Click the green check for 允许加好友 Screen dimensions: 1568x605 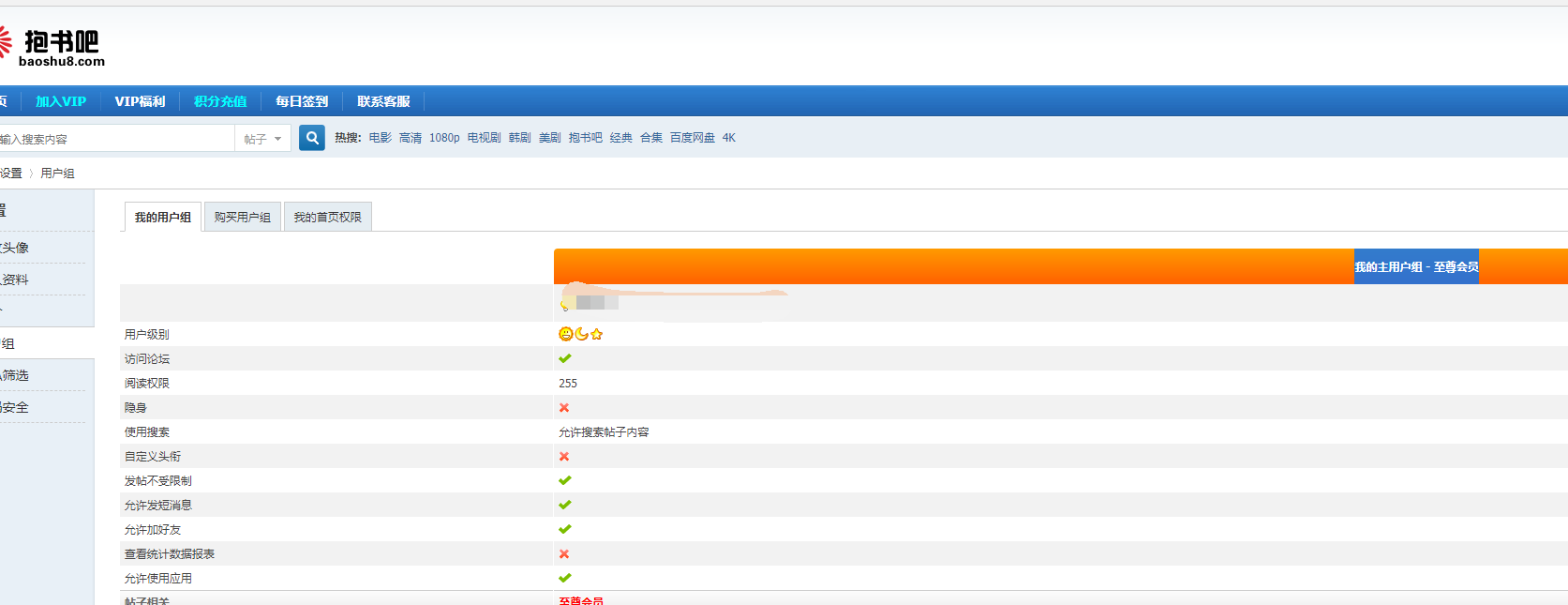pos(564,529)
